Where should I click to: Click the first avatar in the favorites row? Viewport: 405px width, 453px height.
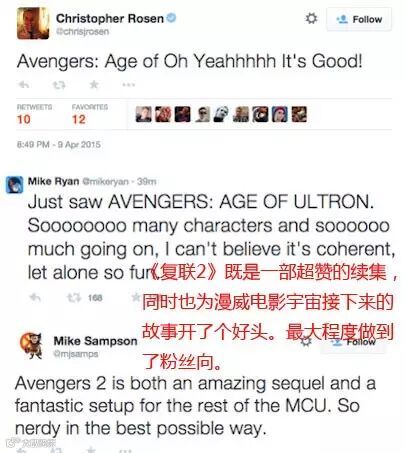(144, 114)
